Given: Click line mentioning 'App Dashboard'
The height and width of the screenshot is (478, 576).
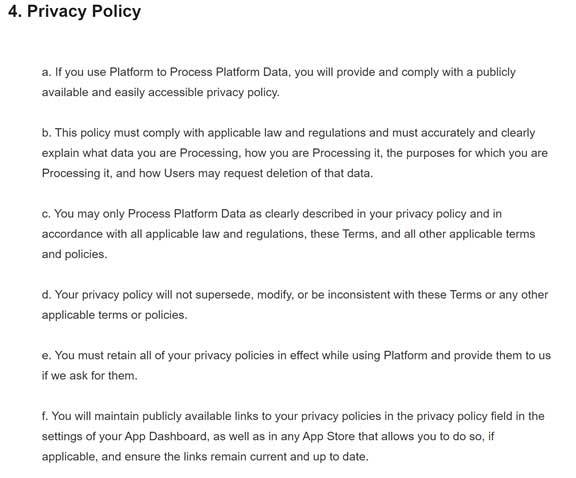Looking at the screenshot, I should tap(268, 436).
